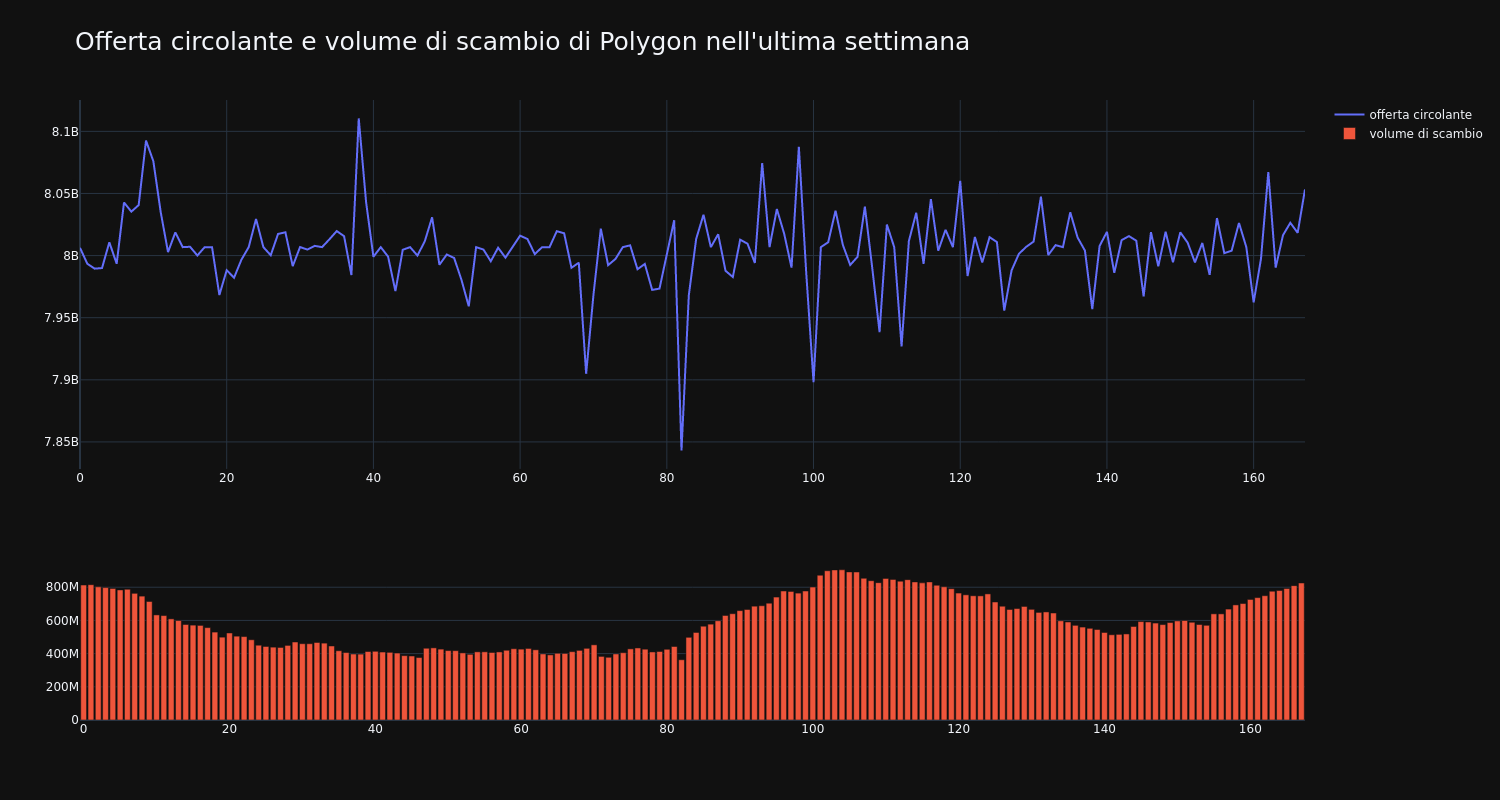Click x-axis tick 80 on the bar chart
Screen dimensions: 1500x800
point(667,730)
